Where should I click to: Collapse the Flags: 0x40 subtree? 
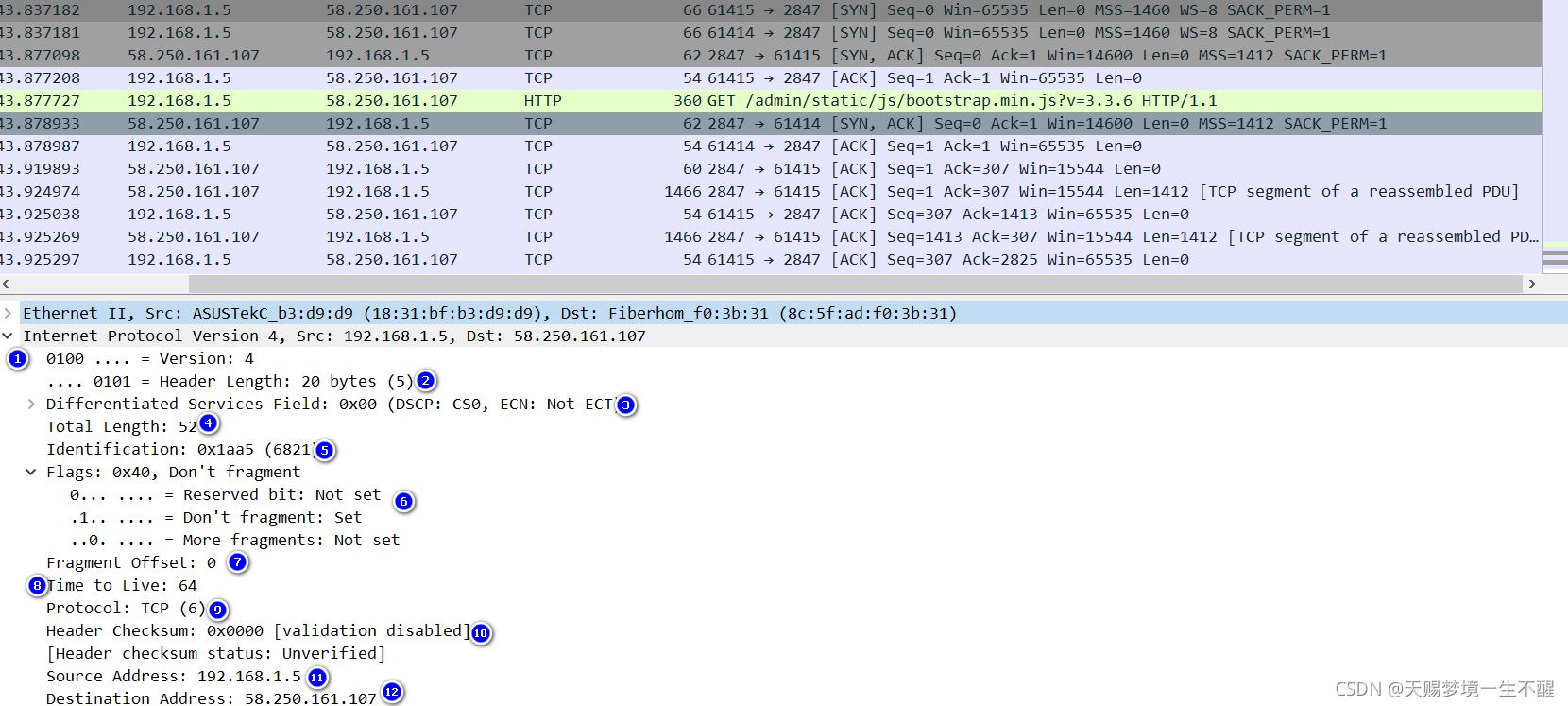coord(31,472)
